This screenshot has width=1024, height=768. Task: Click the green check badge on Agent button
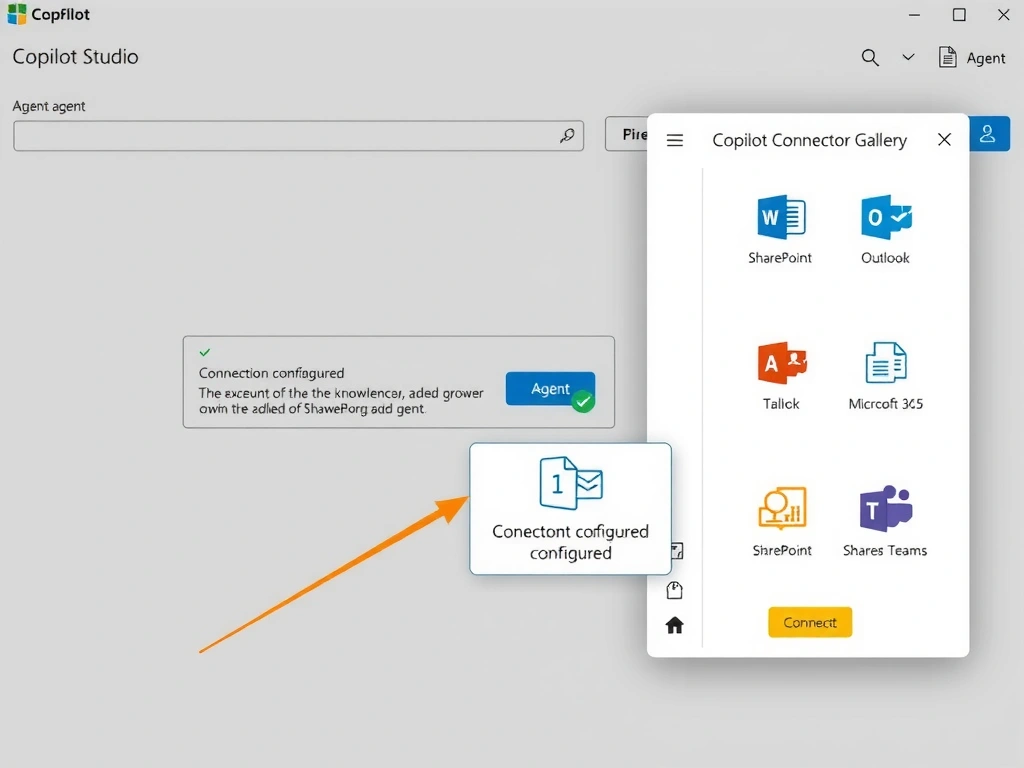click(583, 402)
